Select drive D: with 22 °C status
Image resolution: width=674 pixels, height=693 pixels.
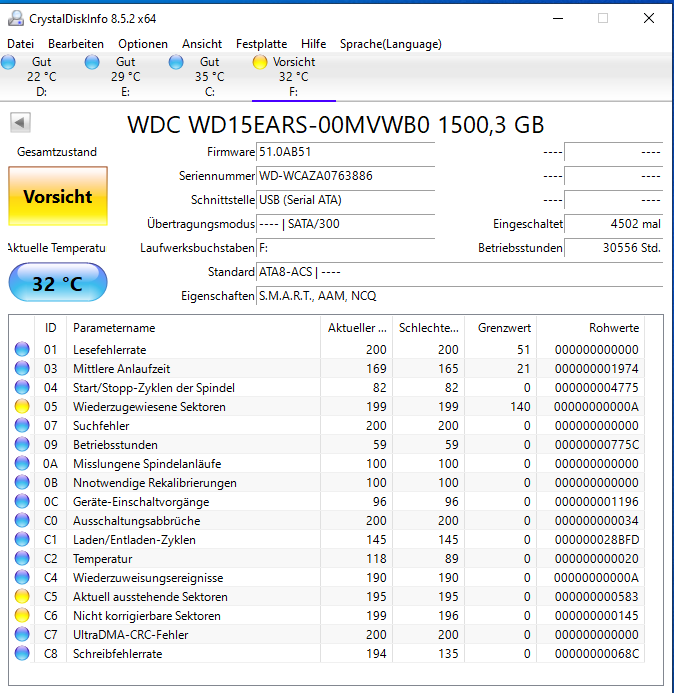42,76
